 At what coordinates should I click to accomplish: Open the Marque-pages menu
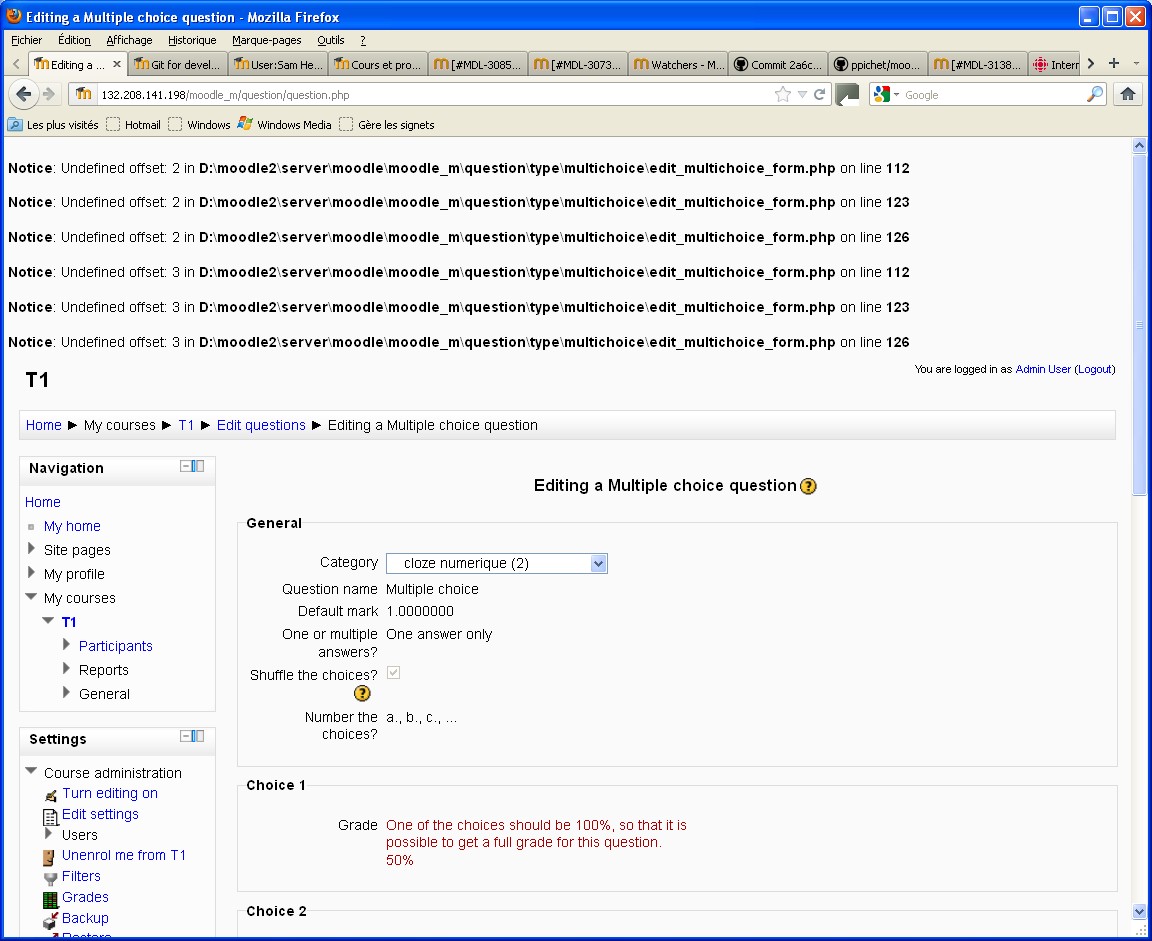pyautogui.click(x=267, y=40)
